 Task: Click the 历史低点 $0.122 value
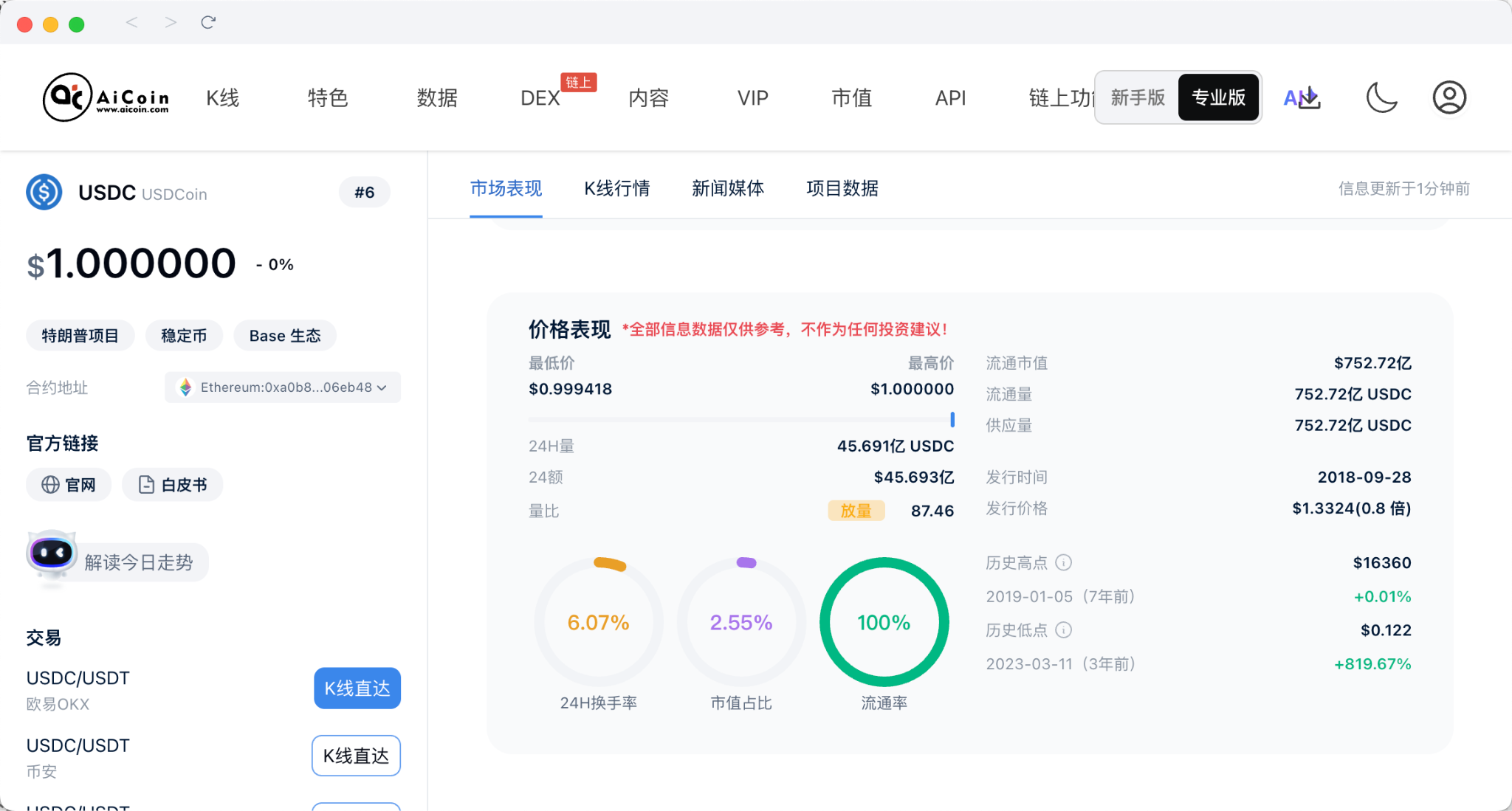[x=1386, y=629]
